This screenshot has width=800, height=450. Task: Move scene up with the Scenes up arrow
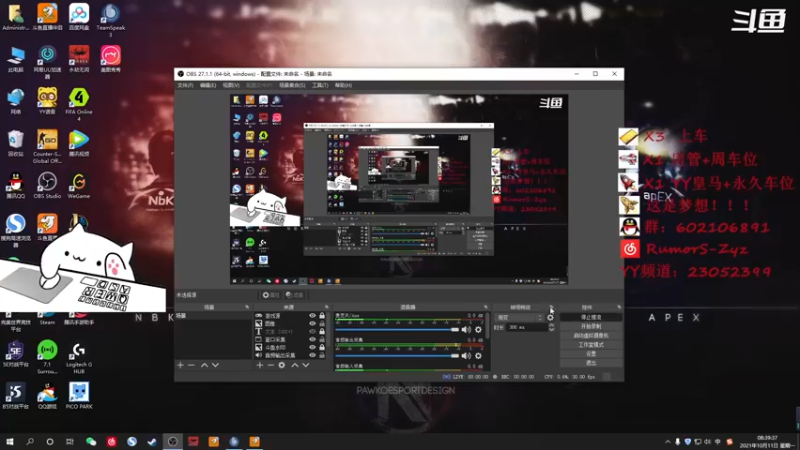(x=204, y=365)
